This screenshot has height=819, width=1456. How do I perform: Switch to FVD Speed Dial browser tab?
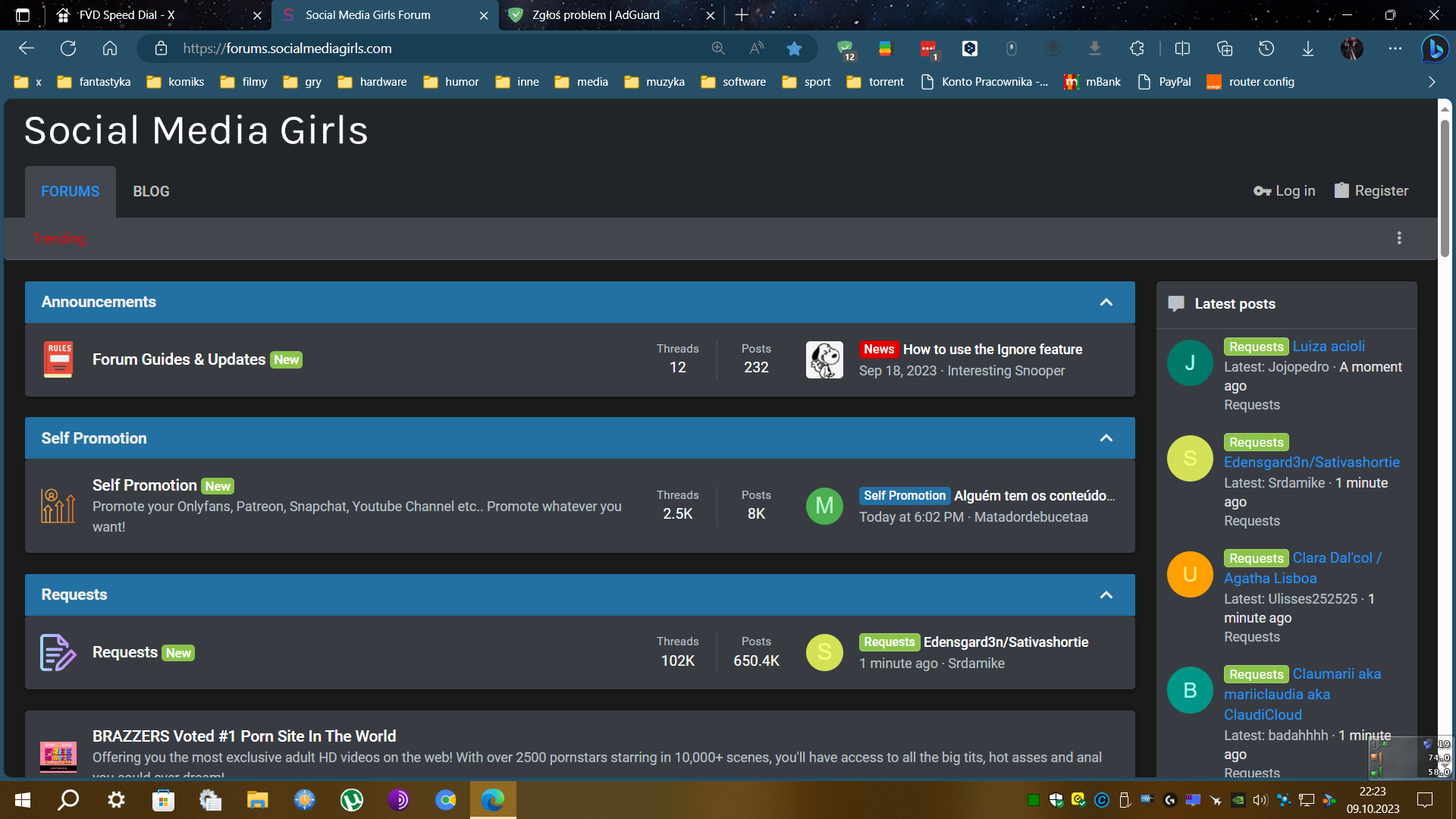127,15
